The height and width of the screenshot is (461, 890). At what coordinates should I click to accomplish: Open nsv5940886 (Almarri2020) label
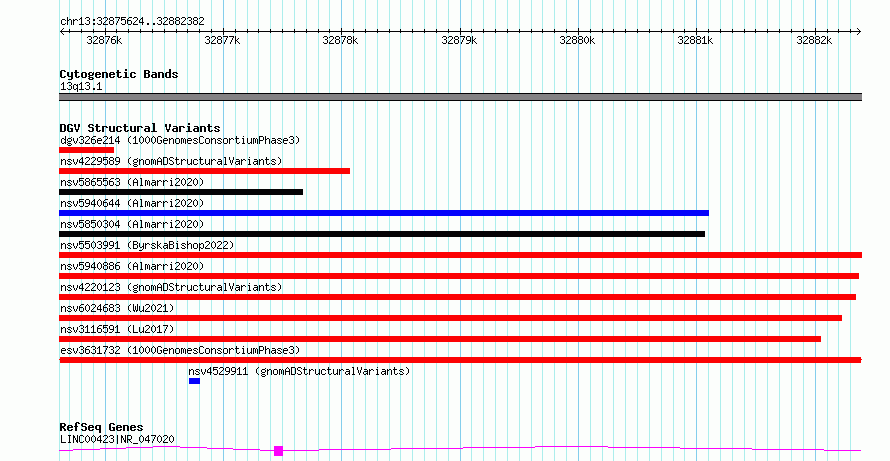point(132,266)
